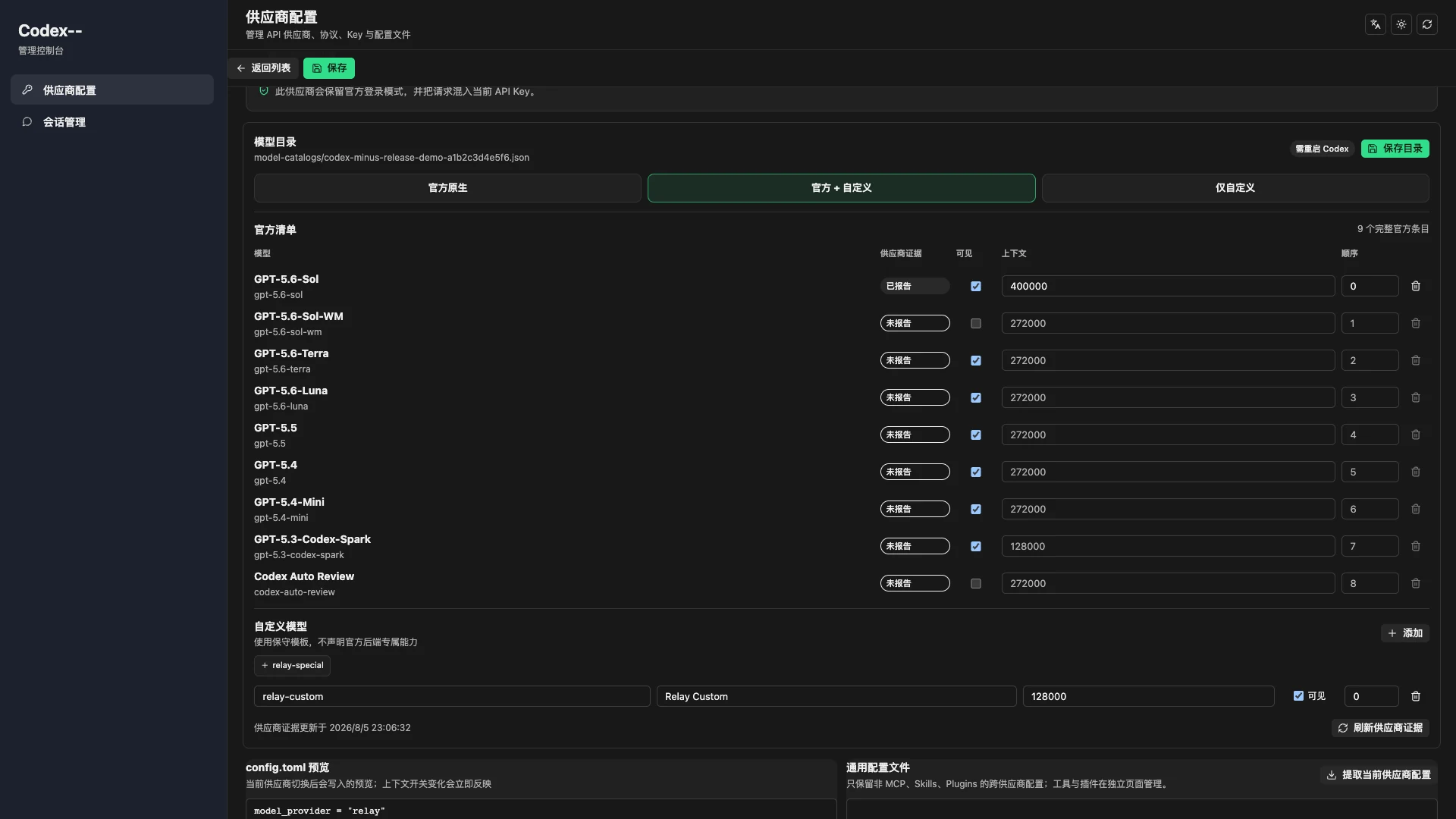Click context field 400000 for GPT-5.6-Sol
This screenshot has width=1456, height=819.
[x=1168, y=286]
